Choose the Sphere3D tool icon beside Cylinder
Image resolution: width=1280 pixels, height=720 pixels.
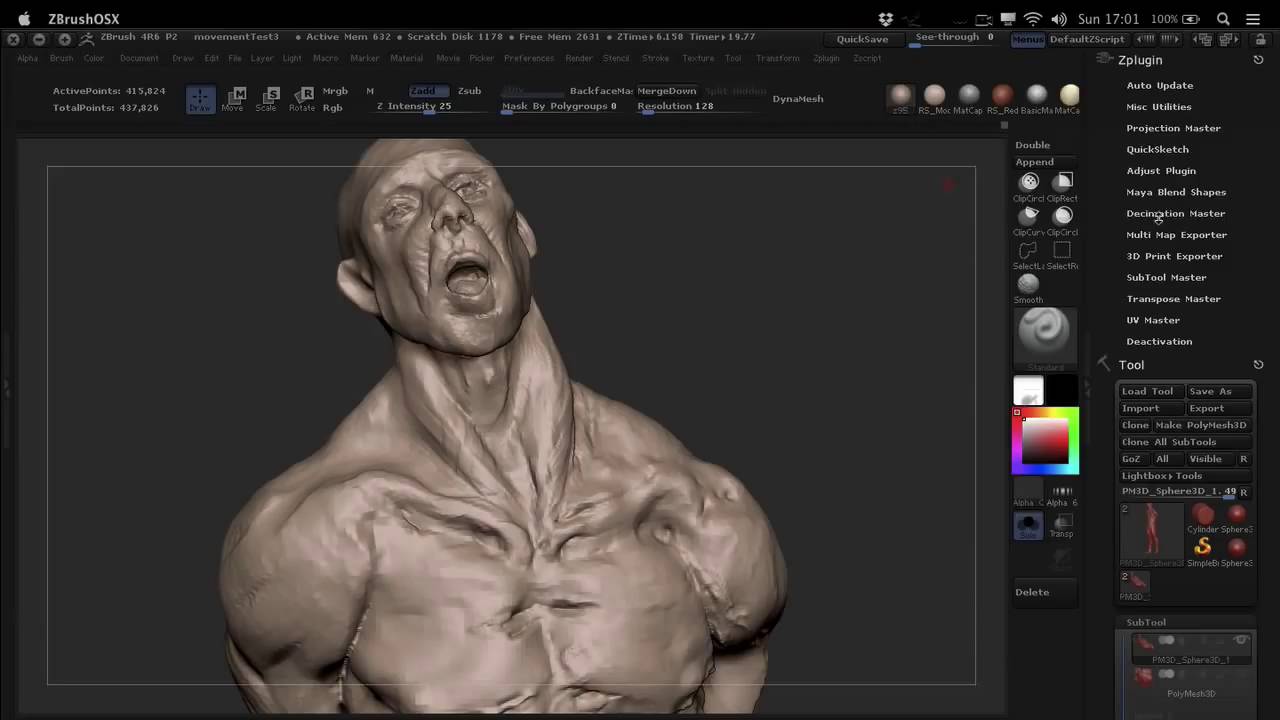1237,514
